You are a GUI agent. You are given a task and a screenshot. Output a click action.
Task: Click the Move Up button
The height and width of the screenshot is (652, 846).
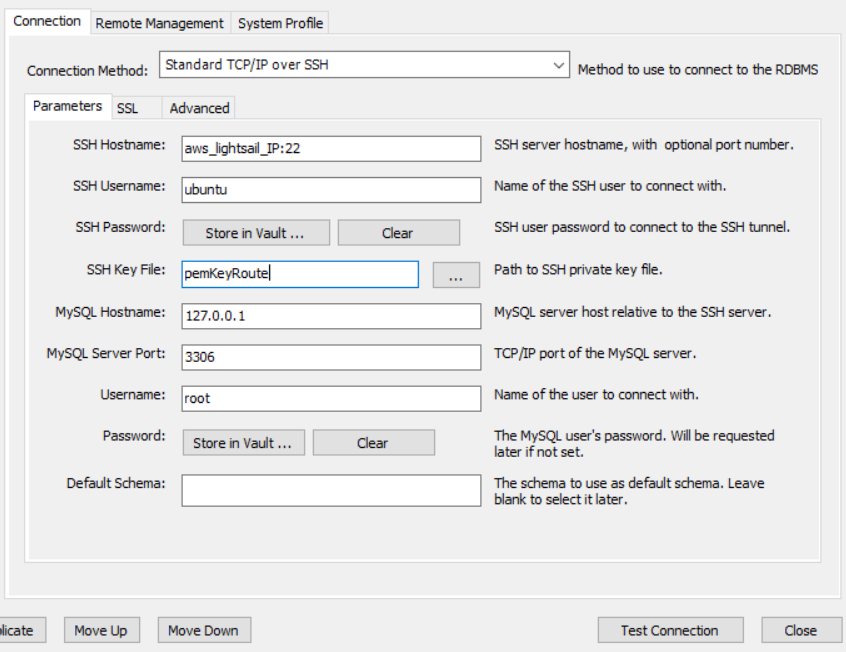click(101, 630)
